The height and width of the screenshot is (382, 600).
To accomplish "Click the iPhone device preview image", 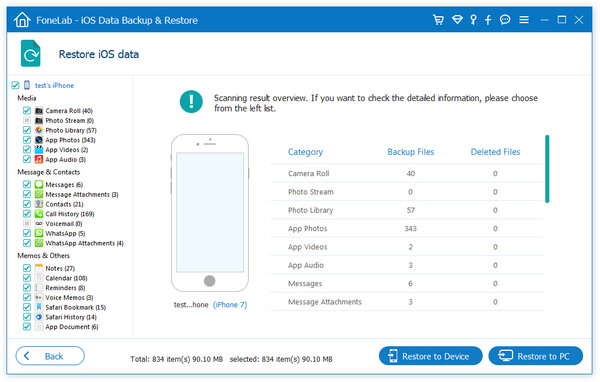I will [x=210, y=213].
